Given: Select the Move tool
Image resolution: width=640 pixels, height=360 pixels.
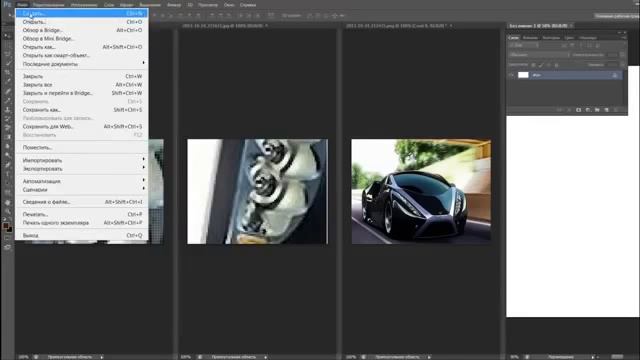Looking at the screenshot, I should click(7, 36).
